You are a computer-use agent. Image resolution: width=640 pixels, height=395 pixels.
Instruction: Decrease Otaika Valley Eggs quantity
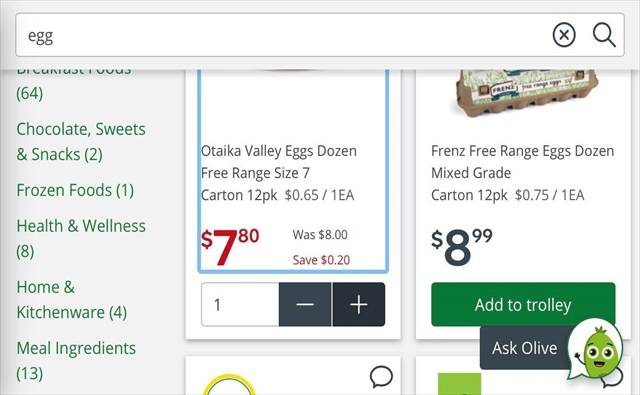coord(305,304)
